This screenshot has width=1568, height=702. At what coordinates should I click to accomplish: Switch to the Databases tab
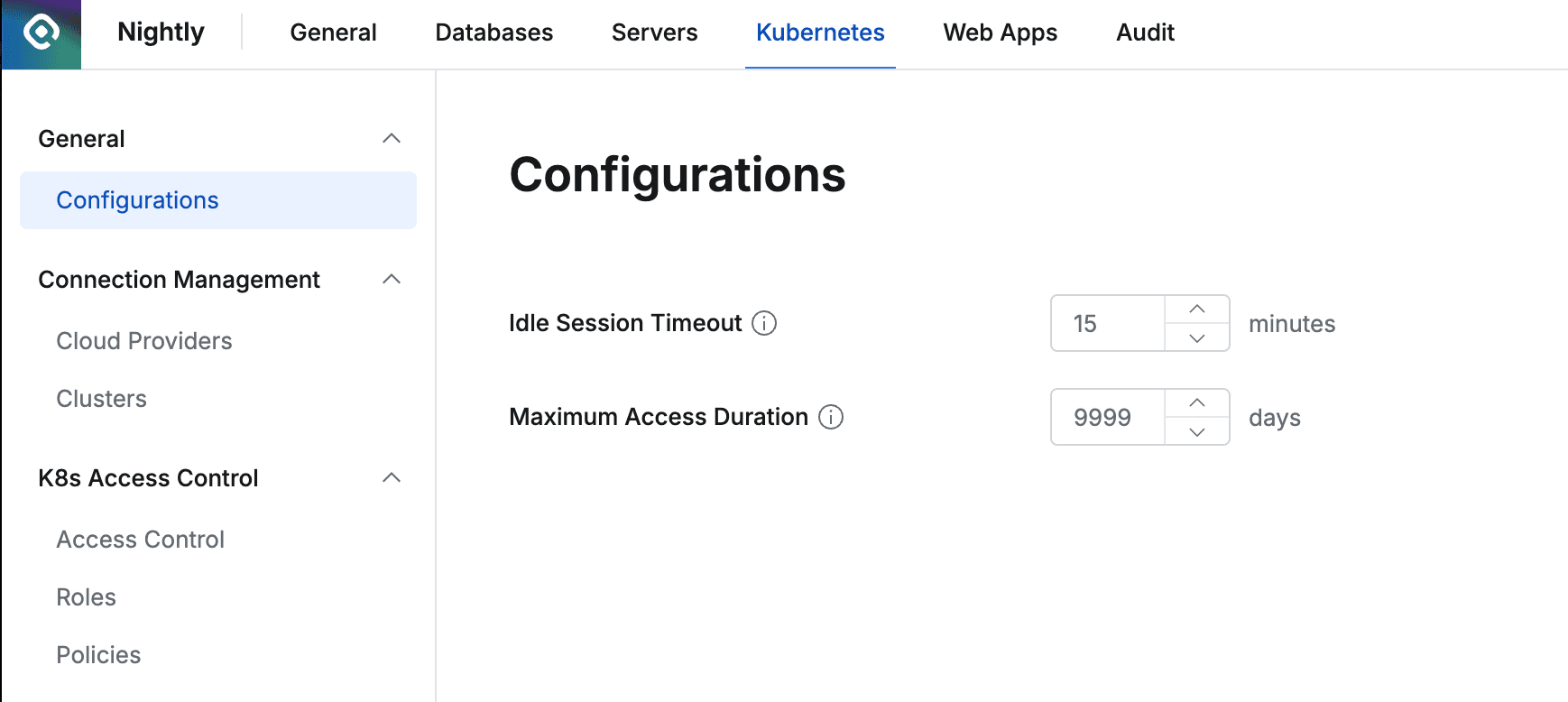(x=493, y=32)
